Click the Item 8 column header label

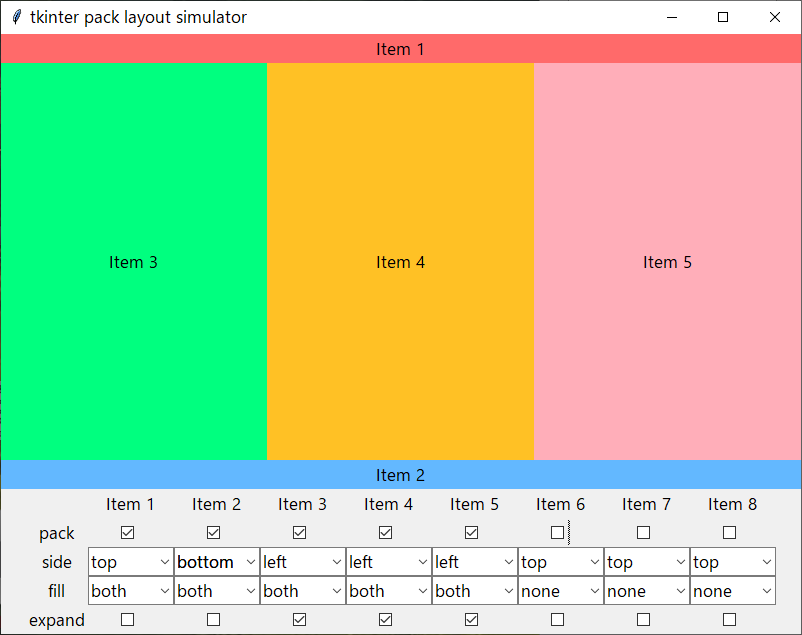pyautogui.click(x=732, y=504)
